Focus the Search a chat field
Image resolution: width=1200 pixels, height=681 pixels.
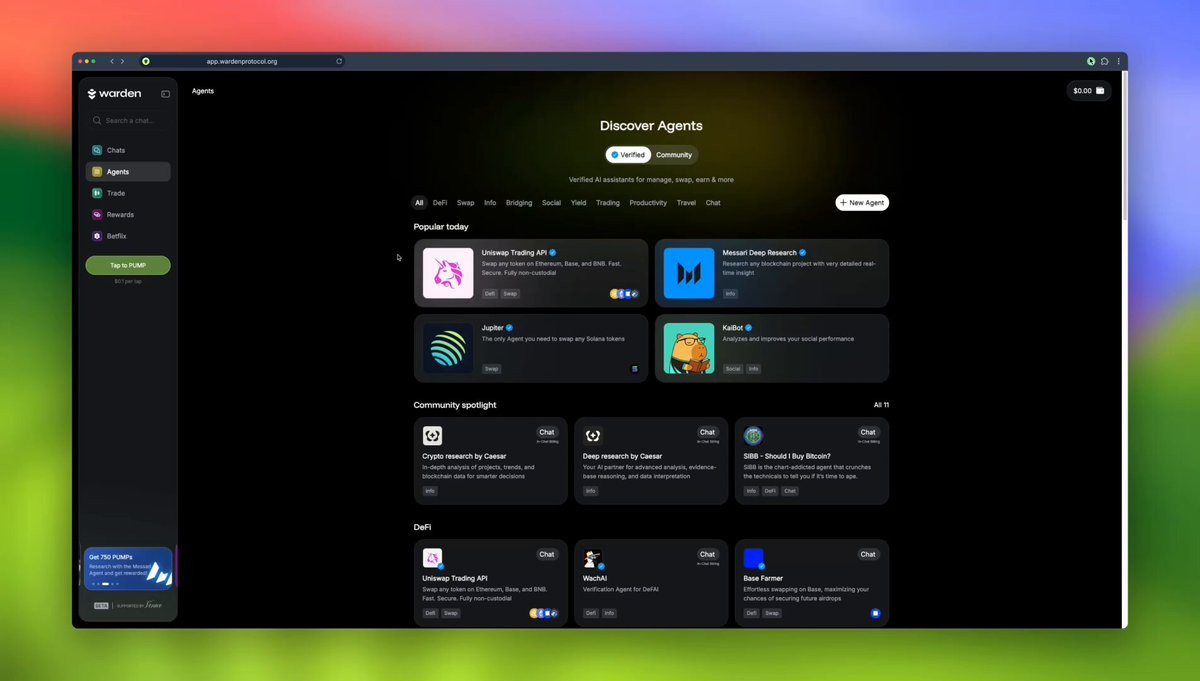point(128,120)
